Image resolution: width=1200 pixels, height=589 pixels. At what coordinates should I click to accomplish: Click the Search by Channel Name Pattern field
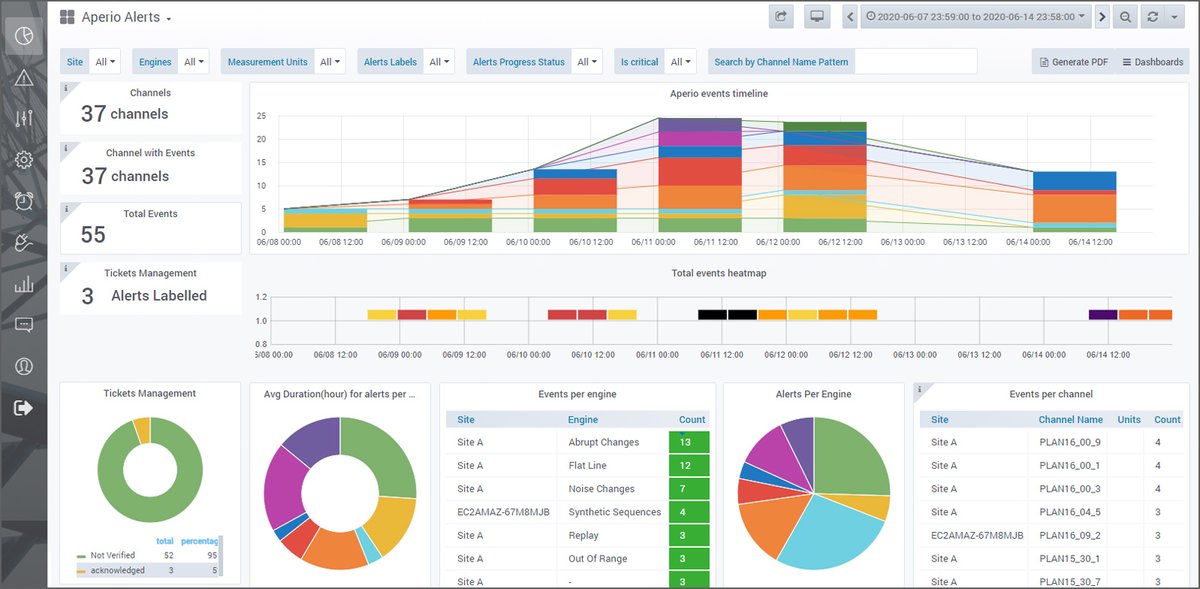click(916, 62)
